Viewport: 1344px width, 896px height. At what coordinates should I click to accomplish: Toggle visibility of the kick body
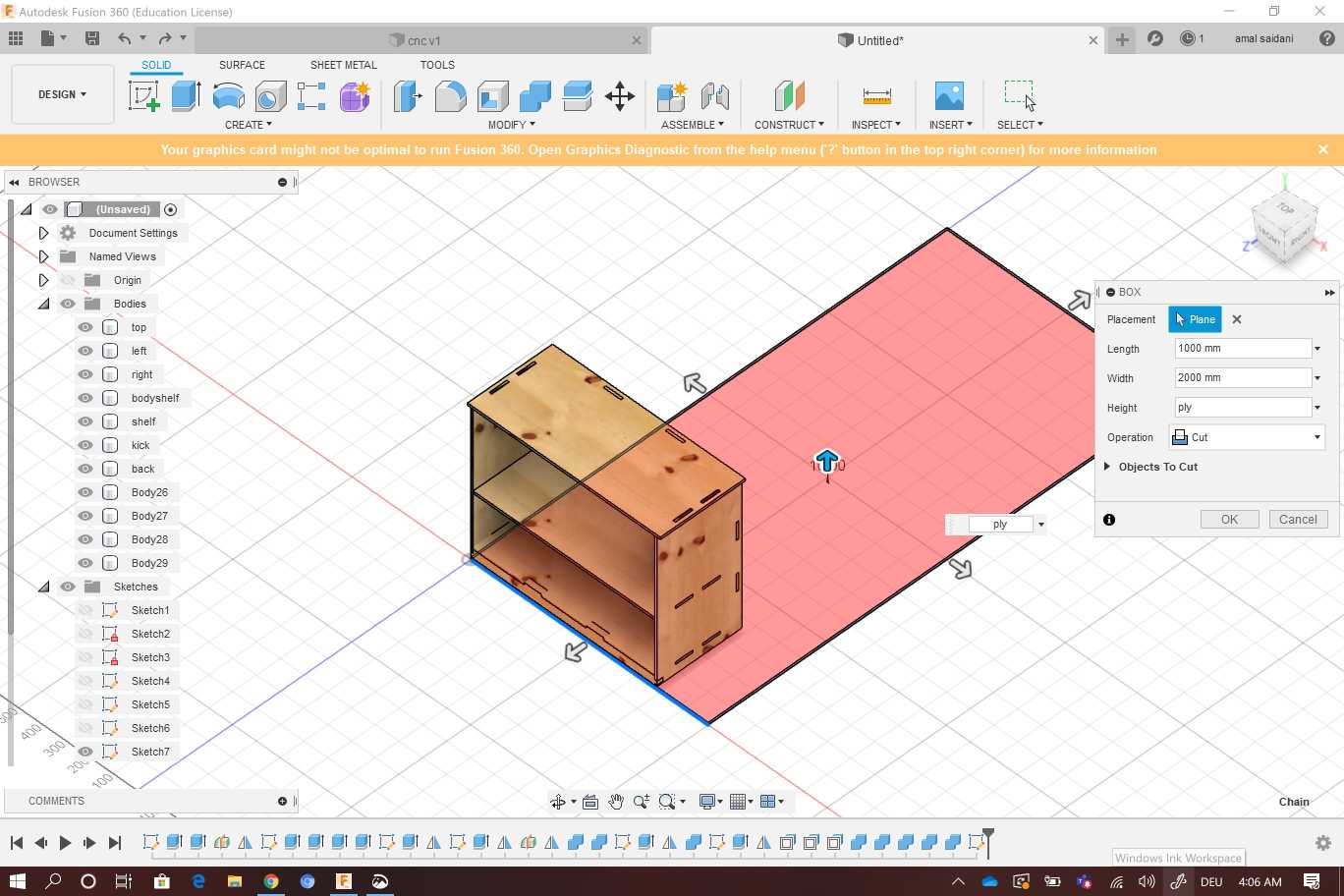85,445
